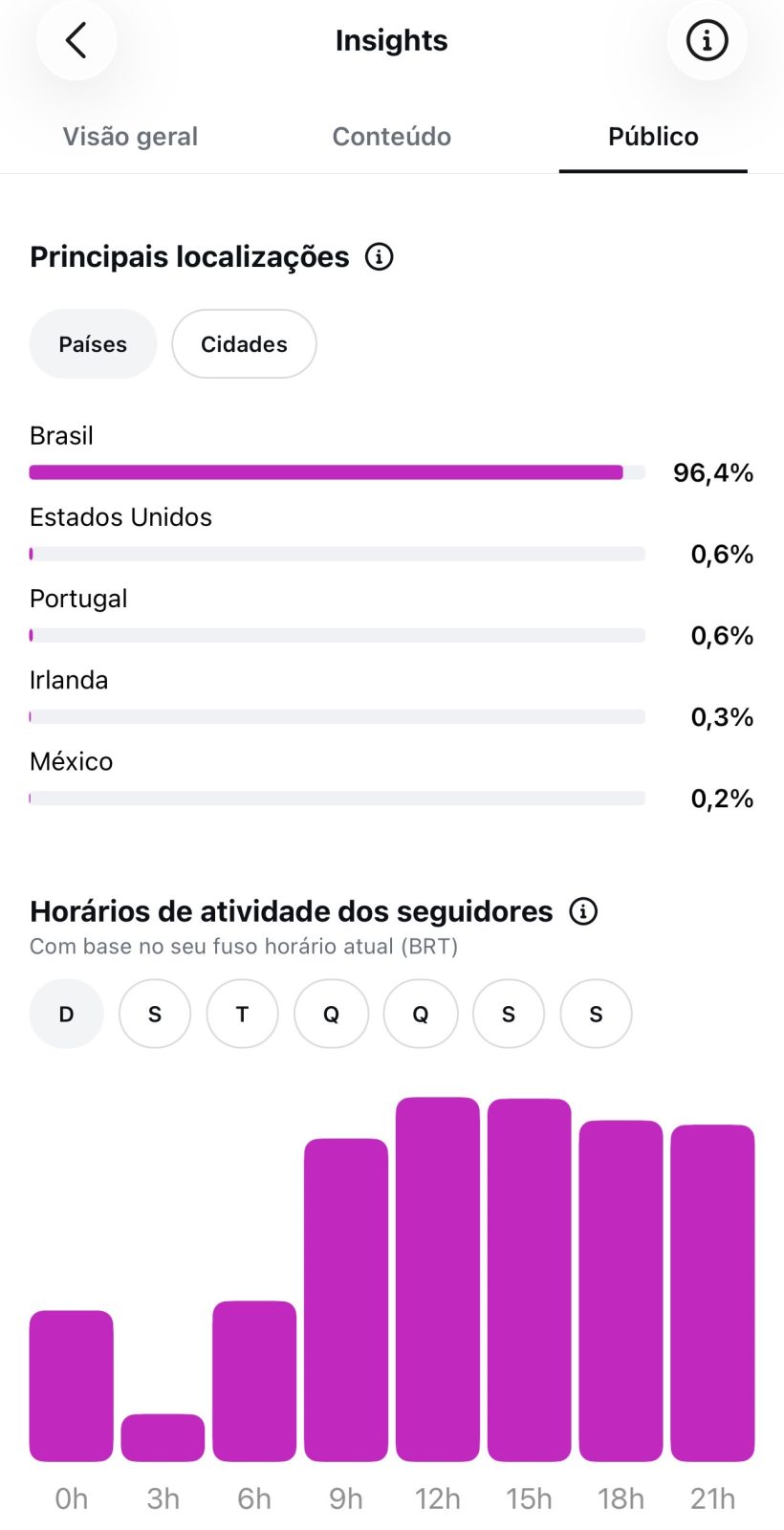Open the Insights info icon at top right
This screenshot has width=784, height=1530.
click(x=707, y=40)
